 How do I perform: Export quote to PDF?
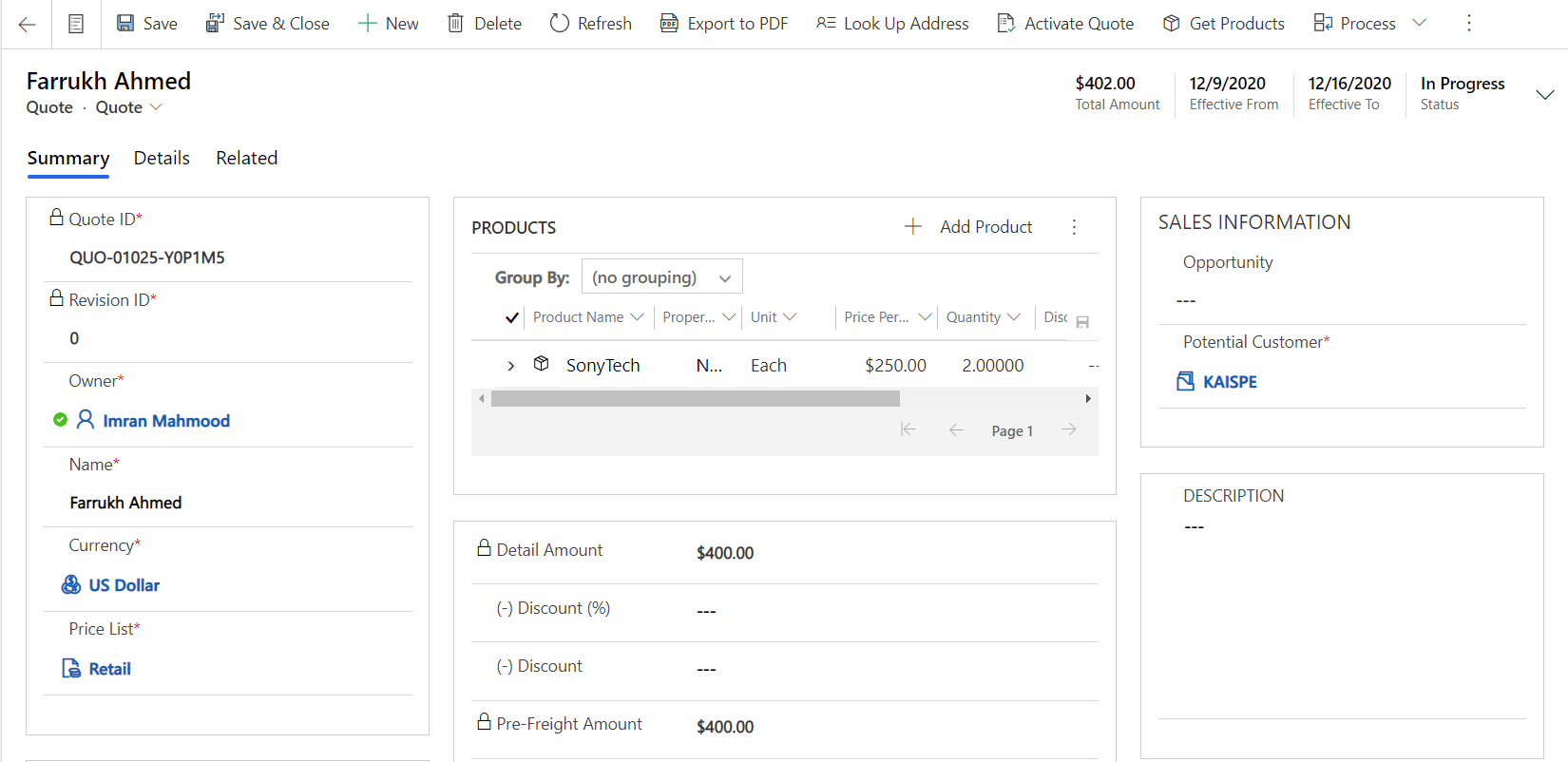tap(723, 24)
